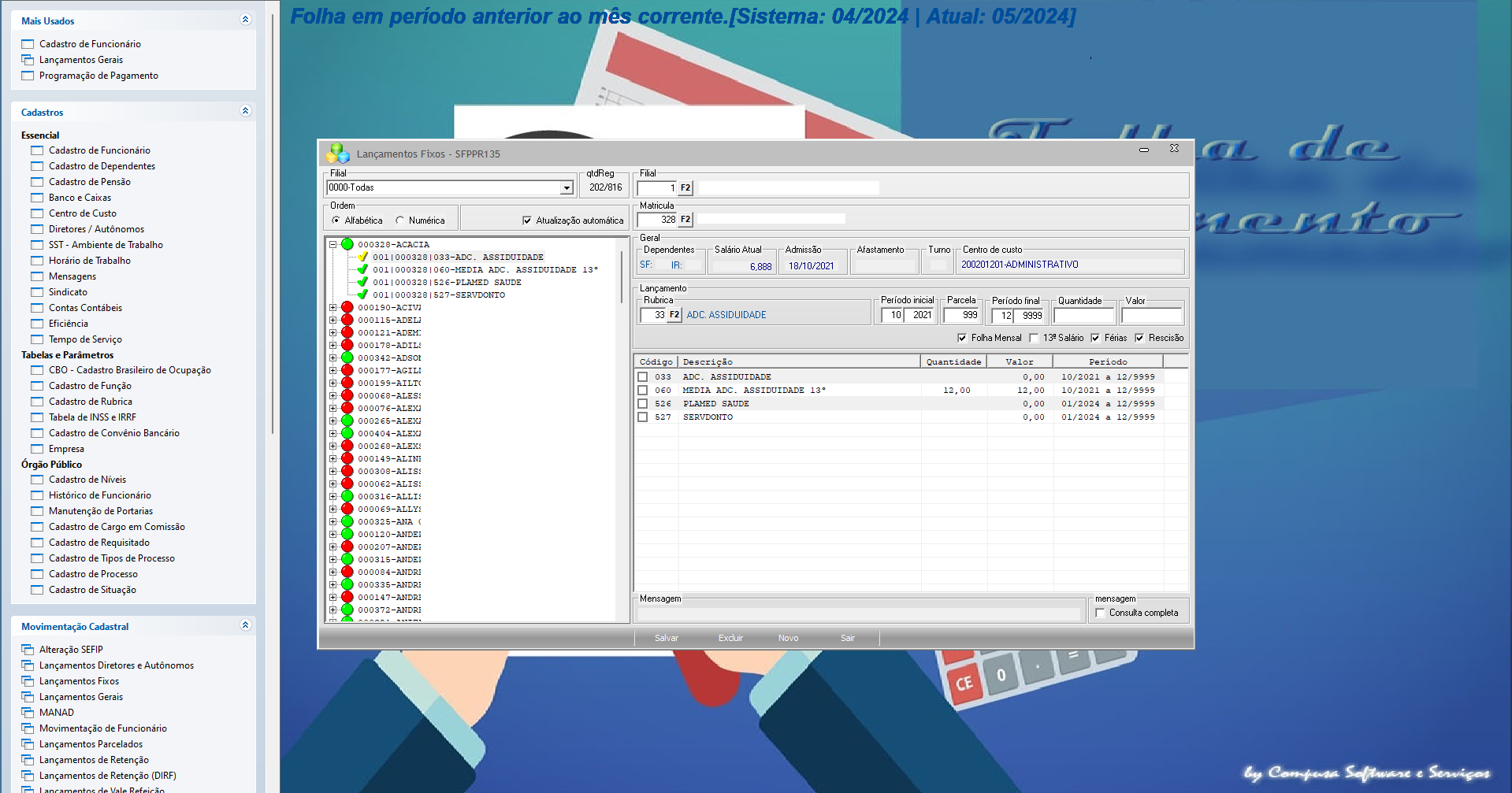Open Manutenção de Portarias icon
Screen dimensions: 1512x793
[x=37, y=511]
